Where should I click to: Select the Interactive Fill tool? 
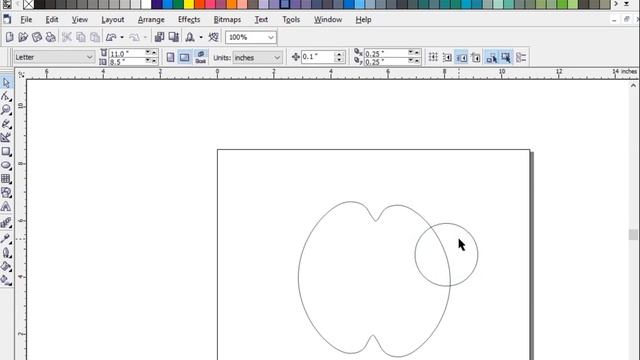point(6,280)
